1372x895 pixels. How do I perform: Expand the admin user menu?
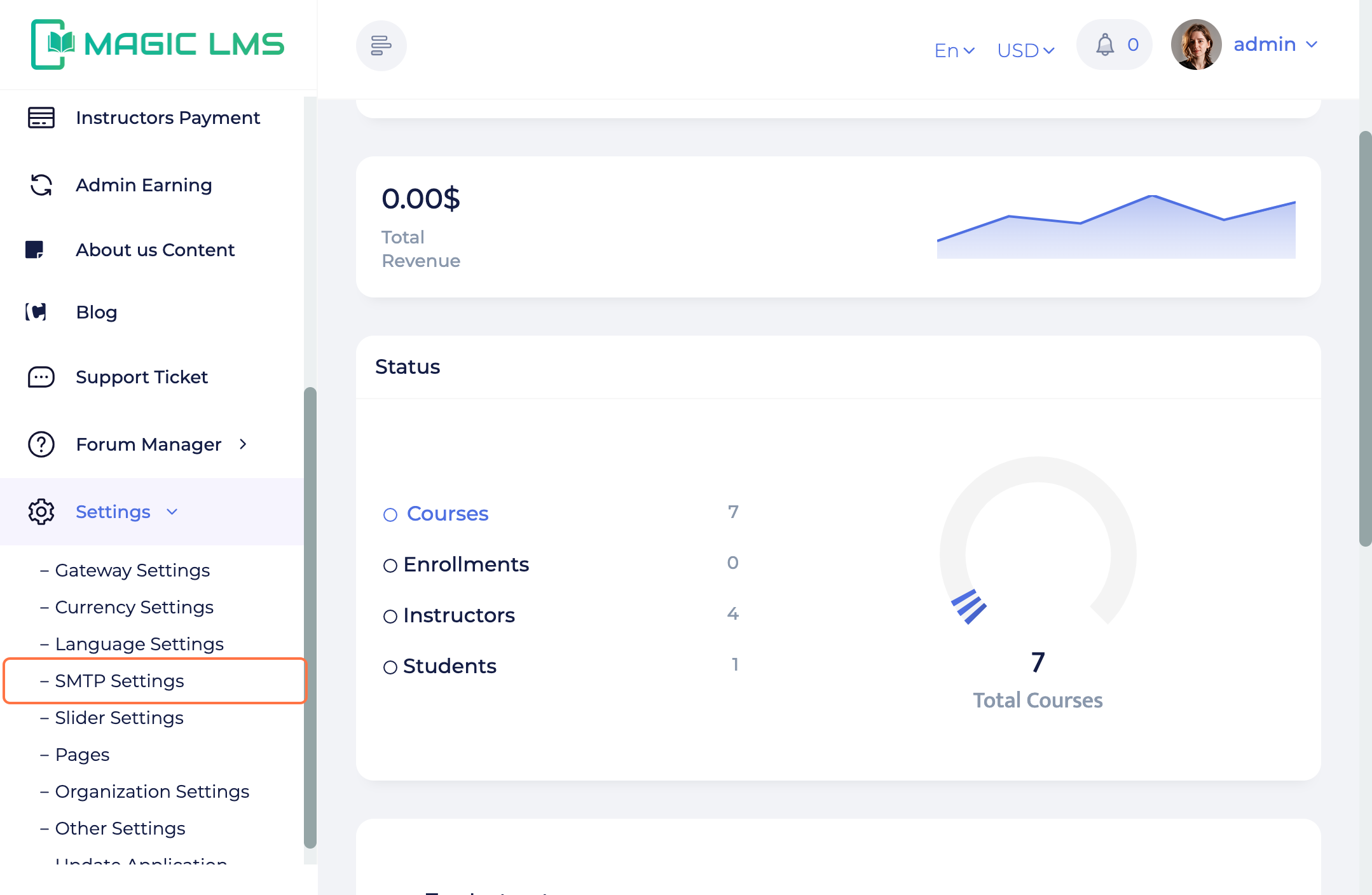tap(1275, 44)
